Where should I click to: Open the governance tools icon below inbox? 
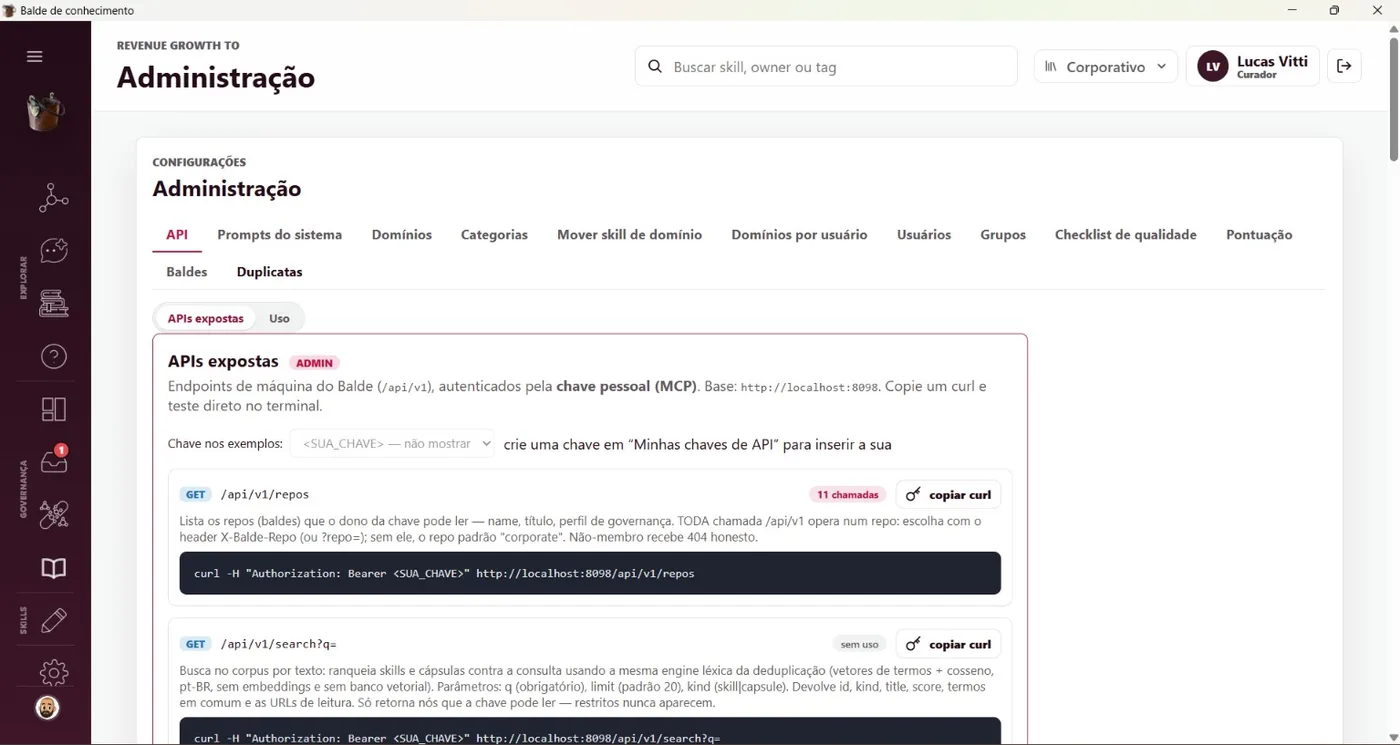click(x=53, y=515)
